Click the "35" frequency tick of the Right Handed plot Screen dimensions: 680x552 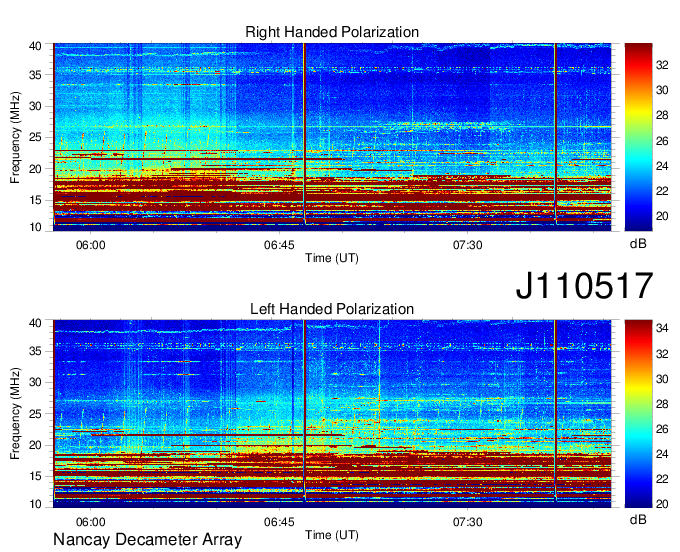tap(36, 75)
